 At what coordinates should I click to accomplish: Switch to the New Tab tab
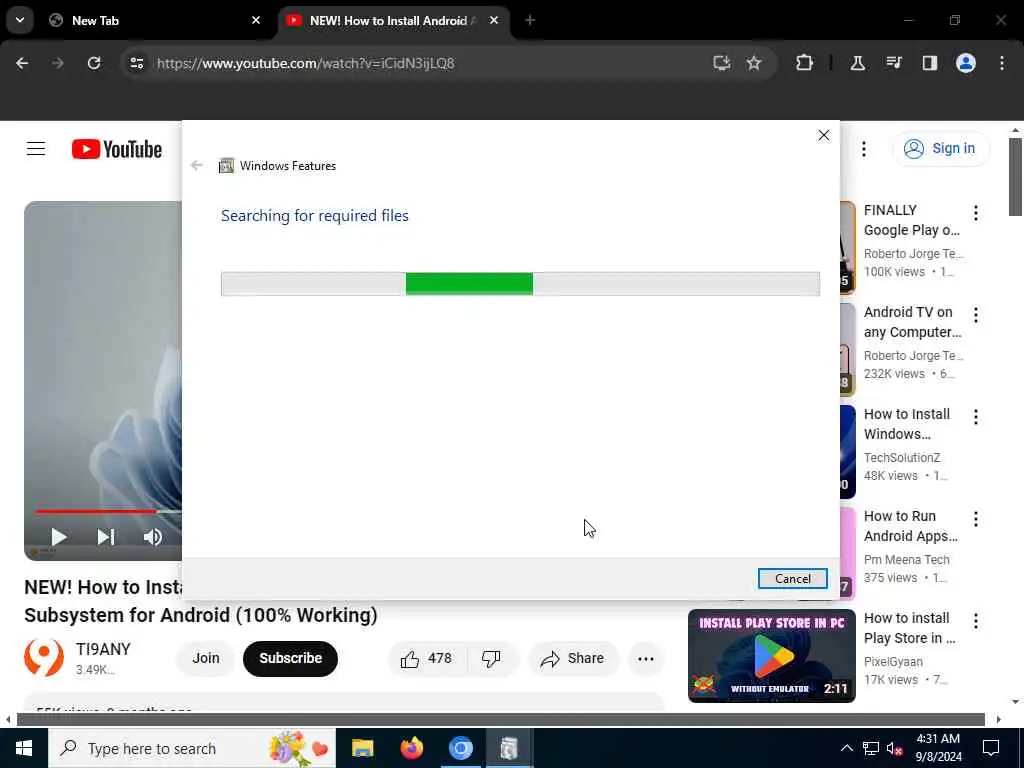point(153,21)
